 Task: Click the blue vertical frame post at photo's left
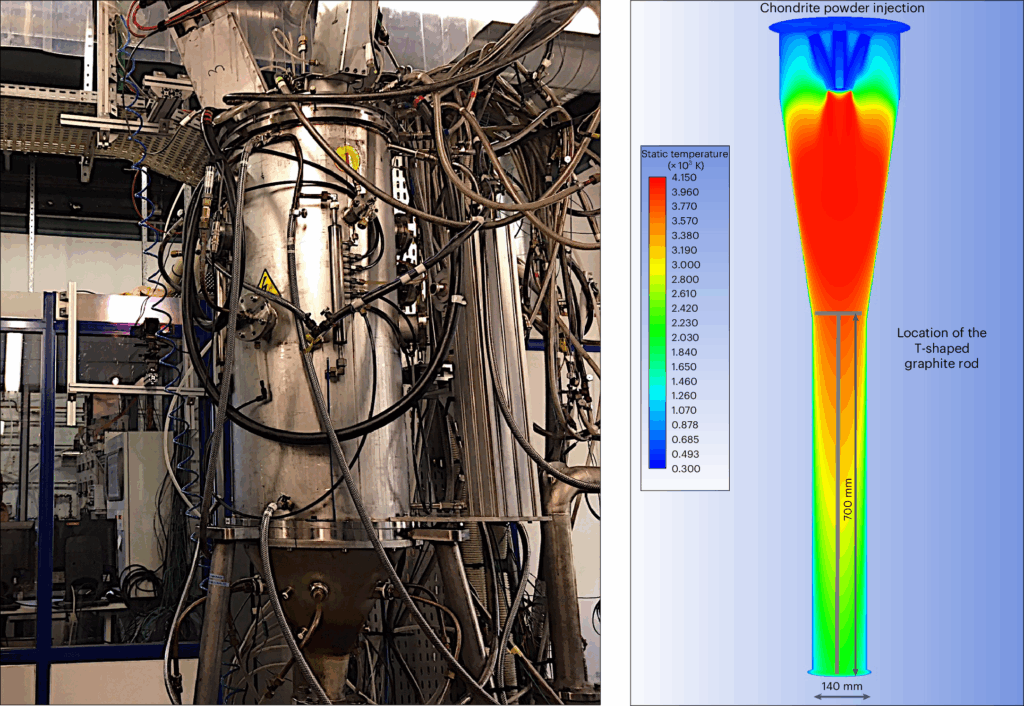(x=46, y=500)
